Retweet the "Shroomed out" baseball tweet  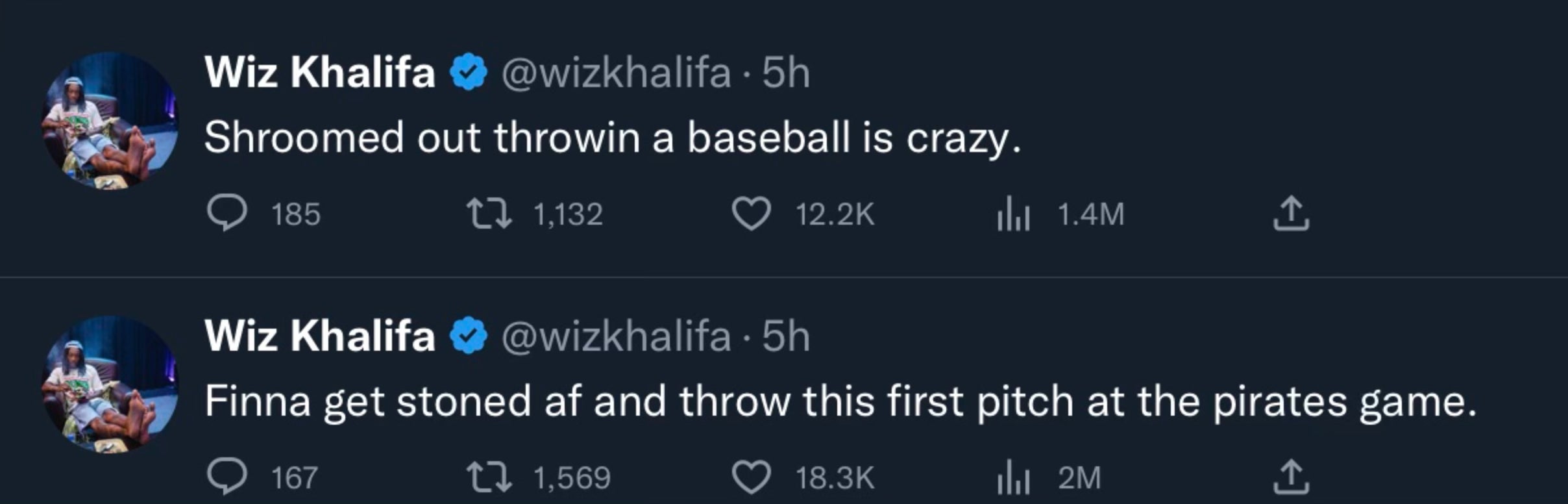click(x=490, y=214)
